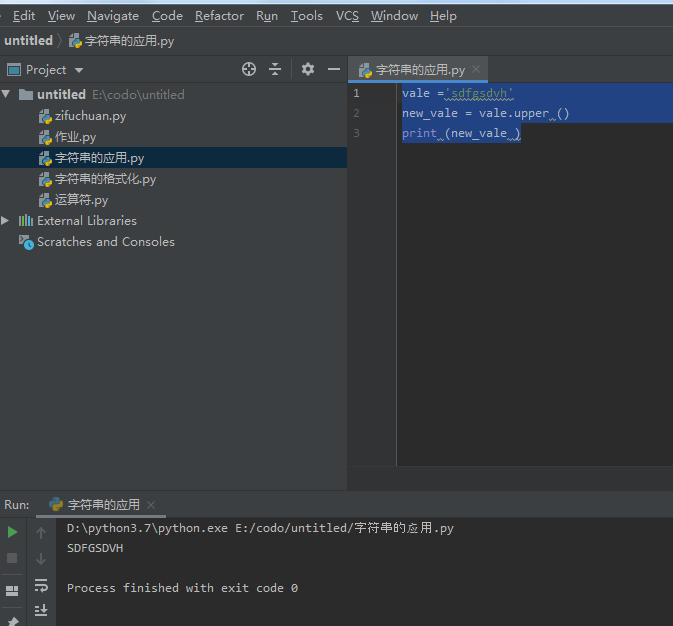673x626 pixels.
Task: Select 字符串的格式化.py in project tree
Action: [97, 179]
